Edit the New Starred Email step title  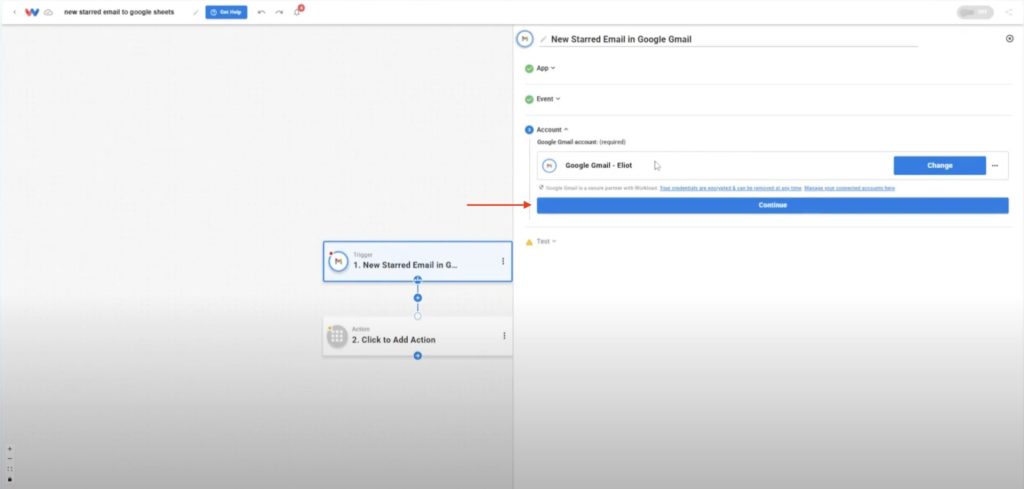pyautogui.click(x=621, y=39)
